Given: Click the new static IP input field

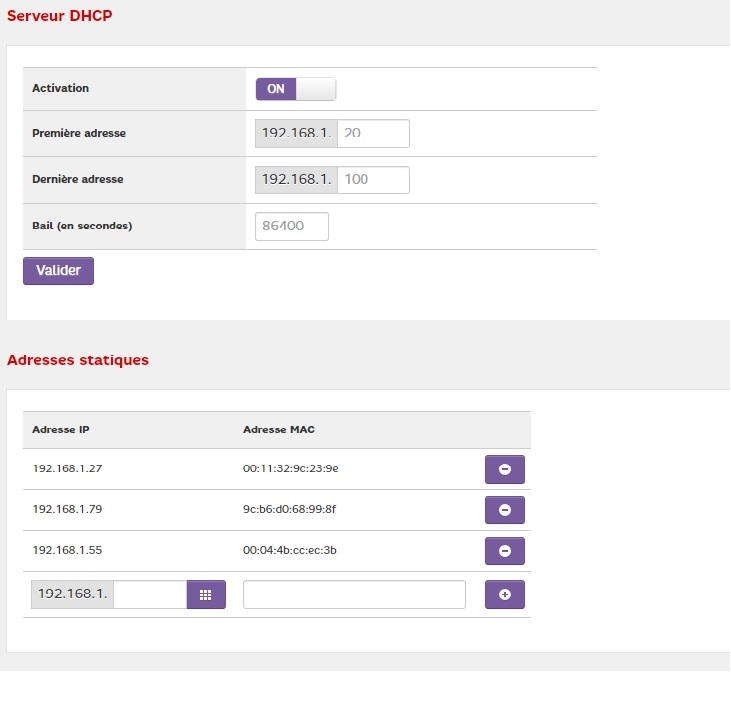Looking at the screenshot, I should tap(150, 594).
